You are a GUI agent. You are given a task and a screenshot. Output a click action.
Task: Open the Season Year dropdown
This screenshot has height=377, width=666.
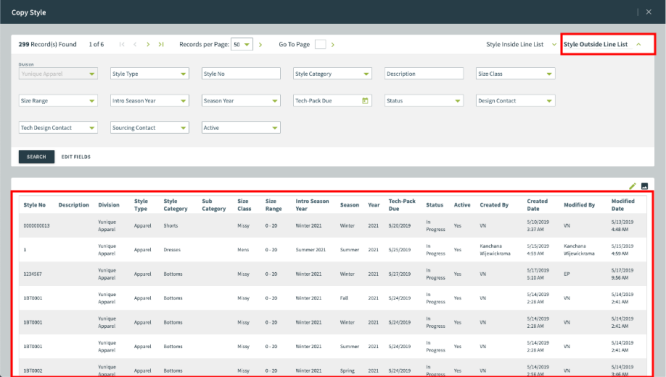241,101
